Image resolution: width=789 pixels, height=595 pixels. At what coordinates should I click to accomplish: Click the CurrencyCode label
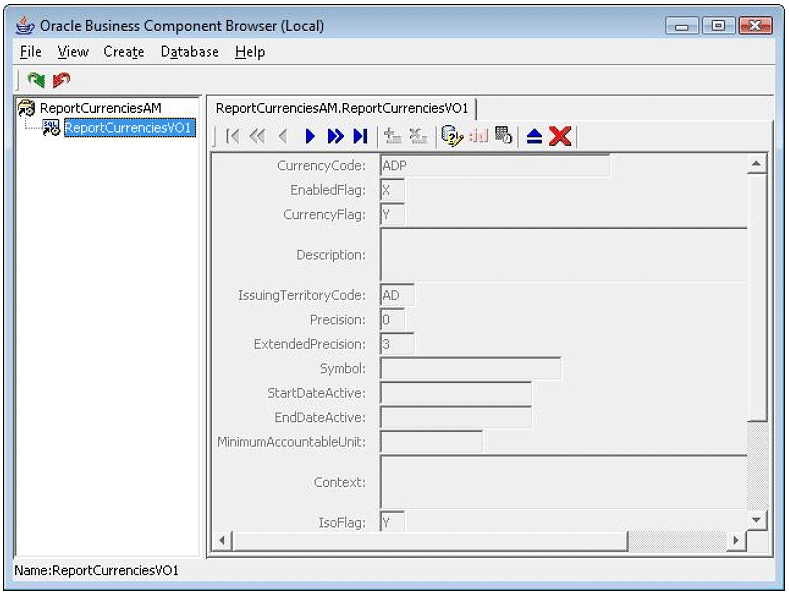click(x=322, y=166)
